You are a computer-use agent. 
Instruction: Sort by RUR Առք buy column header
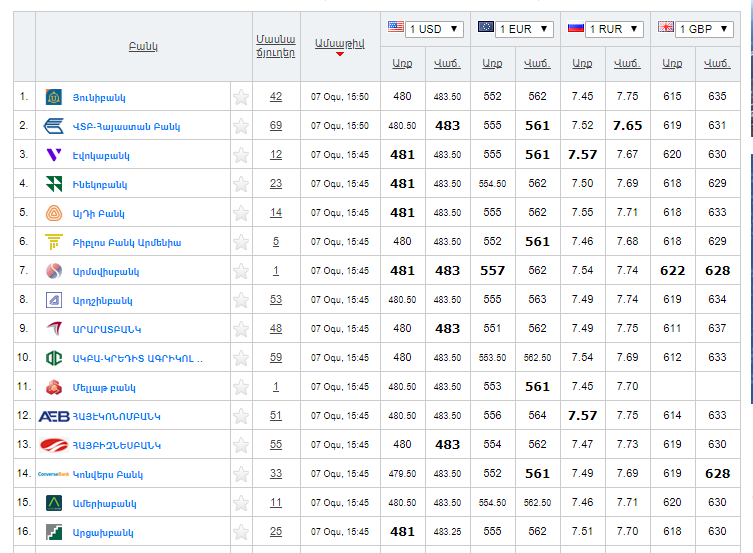pos(582,63)
